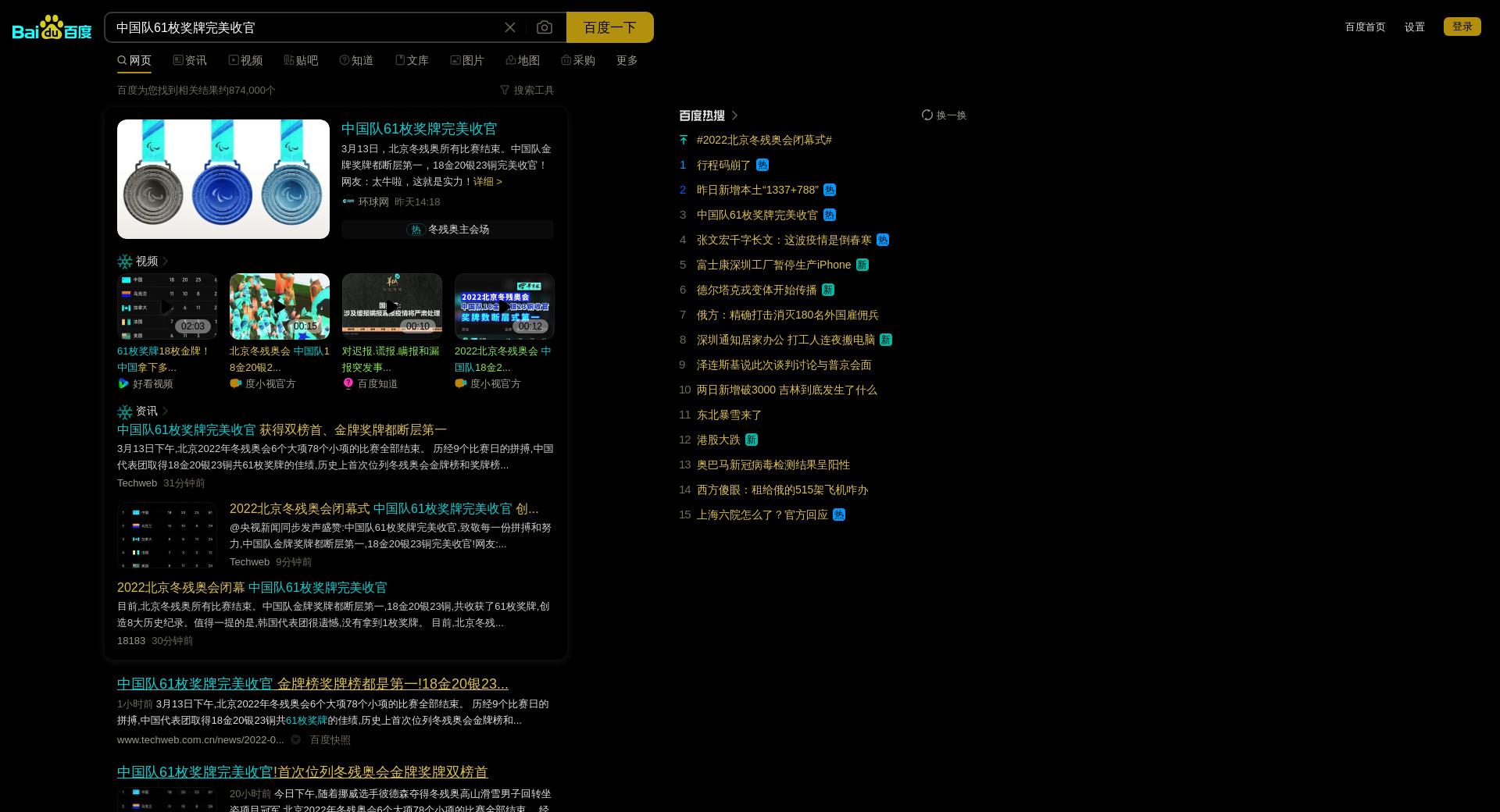Switch to the 资讯 tab
The width and height of the screenshot is (1500, 812).
pos(190,60)
